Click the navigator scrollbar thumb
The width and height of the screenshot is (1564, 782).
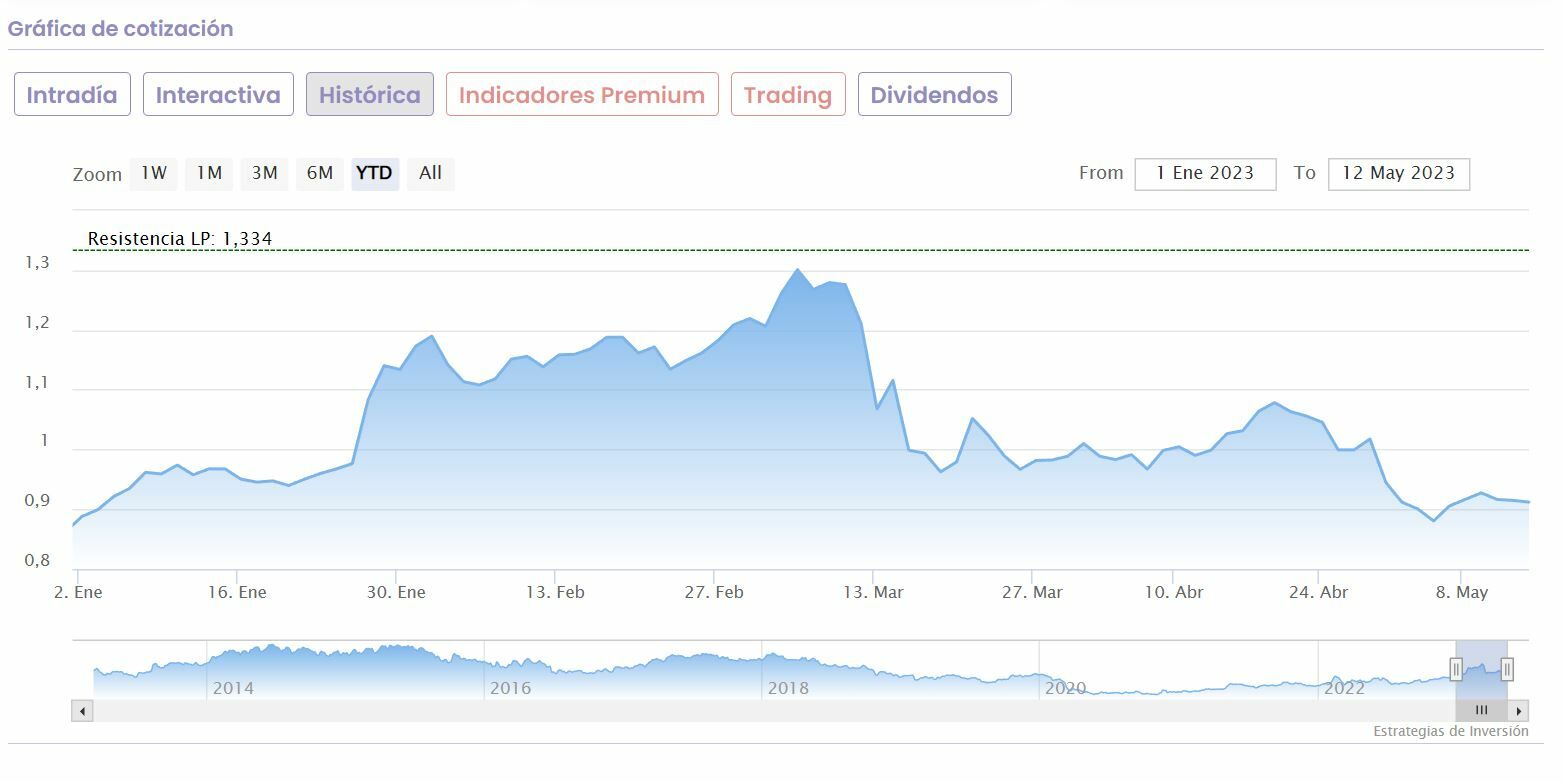1482,711
